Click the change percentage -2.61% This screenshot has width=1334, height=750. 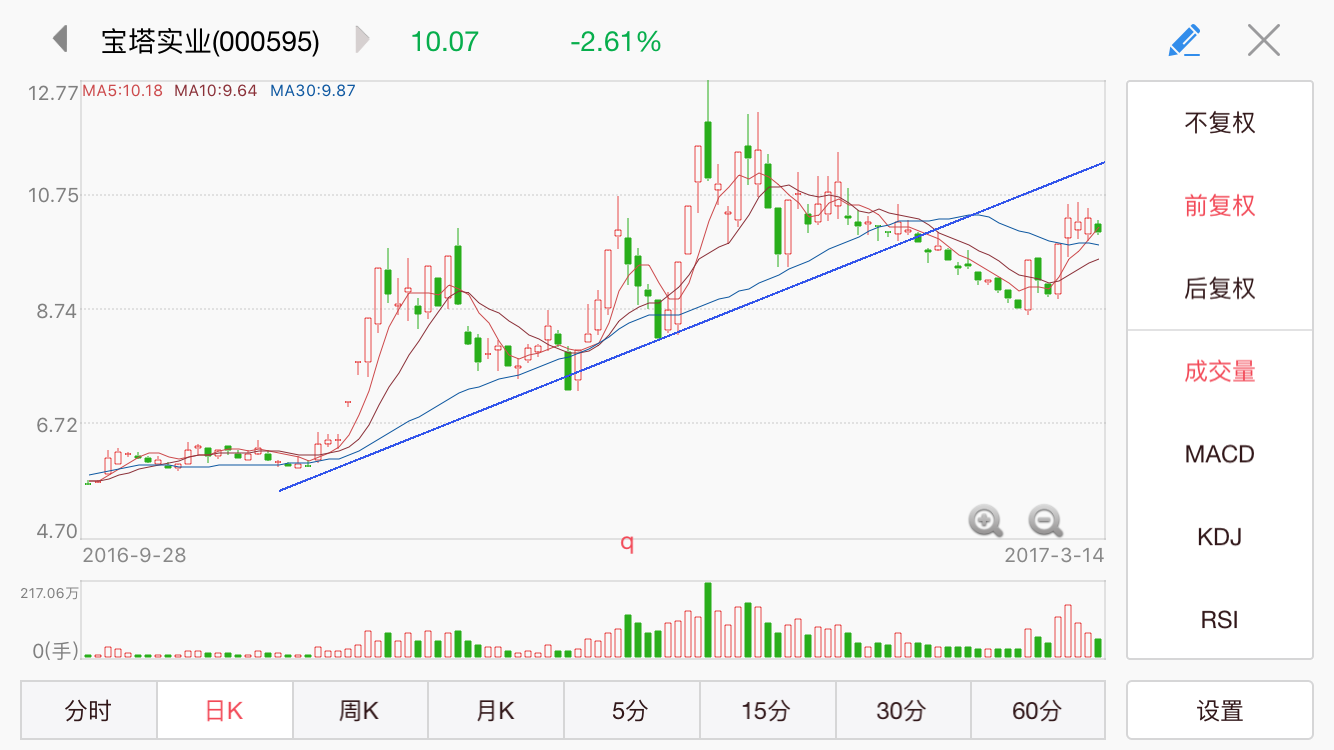tap(616, 41)
